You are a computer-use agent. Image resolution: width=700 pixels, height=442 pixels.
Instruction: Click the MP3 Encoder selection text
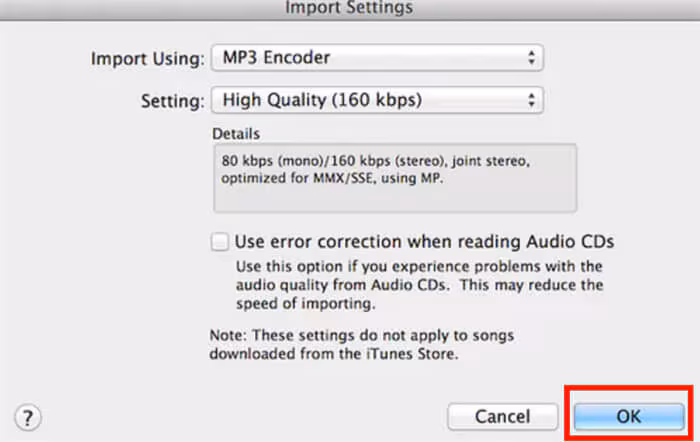[x=276, y=58]
